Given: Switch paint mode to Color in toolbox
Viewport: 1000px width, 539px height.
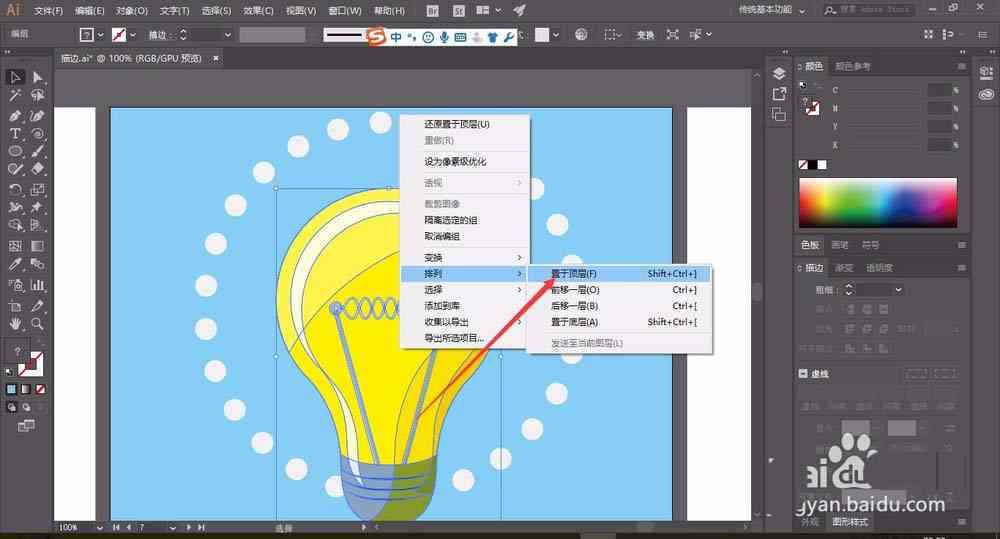Looking at the screenshot, I should (11, 389).
